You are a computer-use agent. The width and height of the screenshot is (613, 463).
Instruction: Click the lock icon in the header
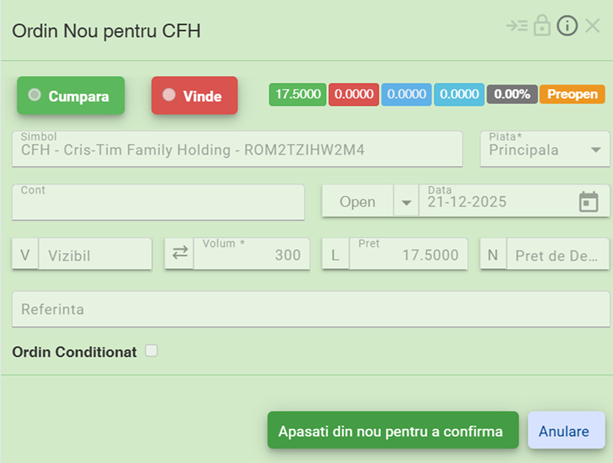tap(542, 27)
